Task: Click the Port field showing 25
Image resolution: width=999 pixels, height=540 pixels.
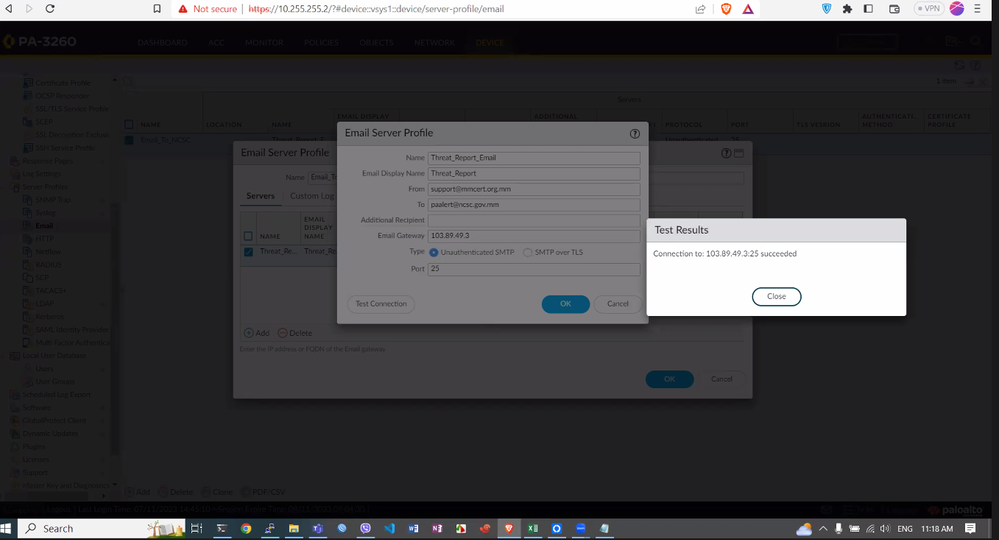Action: [x=534, y=269]
